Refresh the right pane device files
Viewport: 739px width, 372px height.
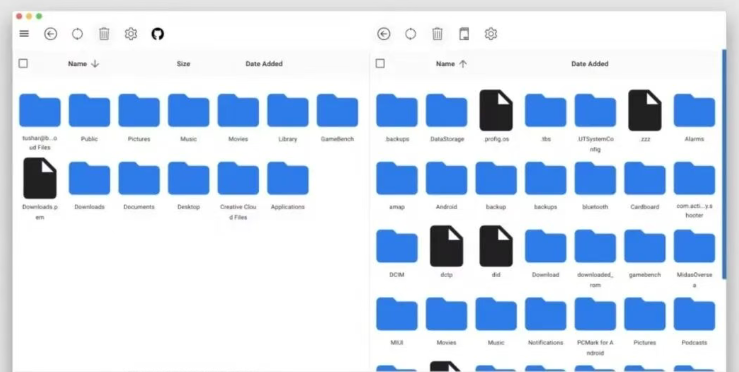411,34
